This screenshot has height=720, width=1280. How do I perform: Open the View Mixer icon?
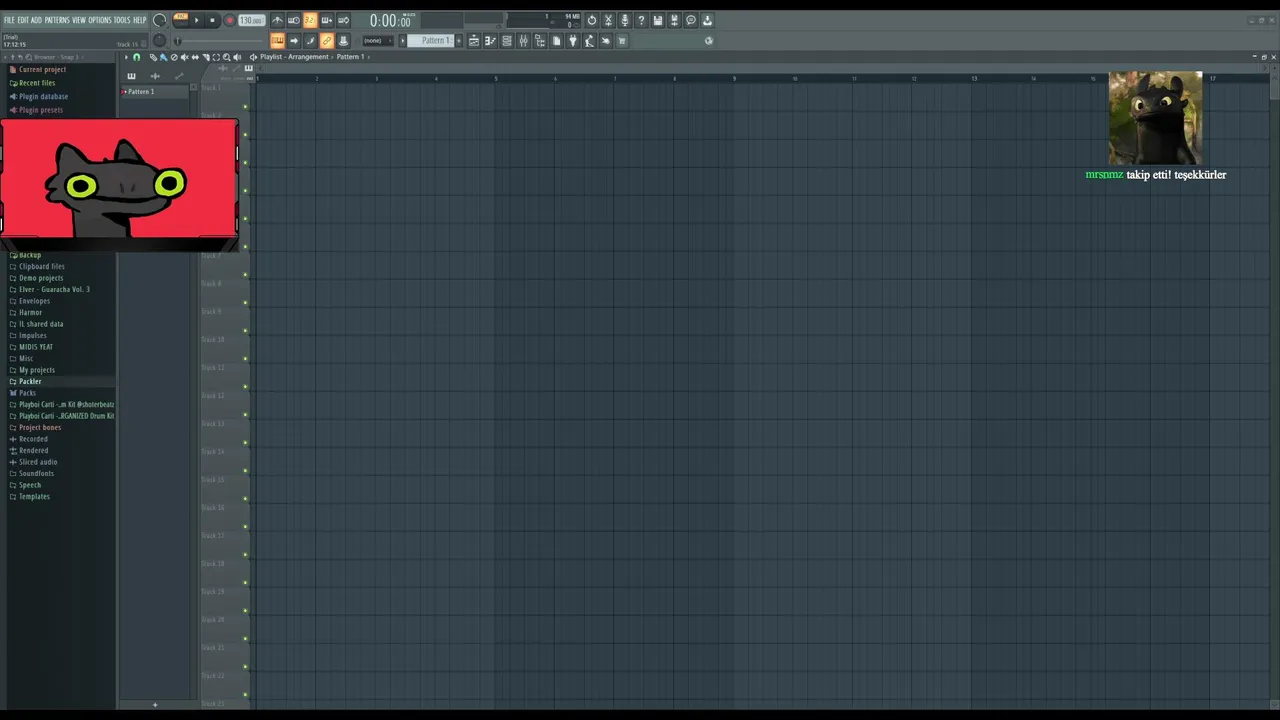pos(523,41)
